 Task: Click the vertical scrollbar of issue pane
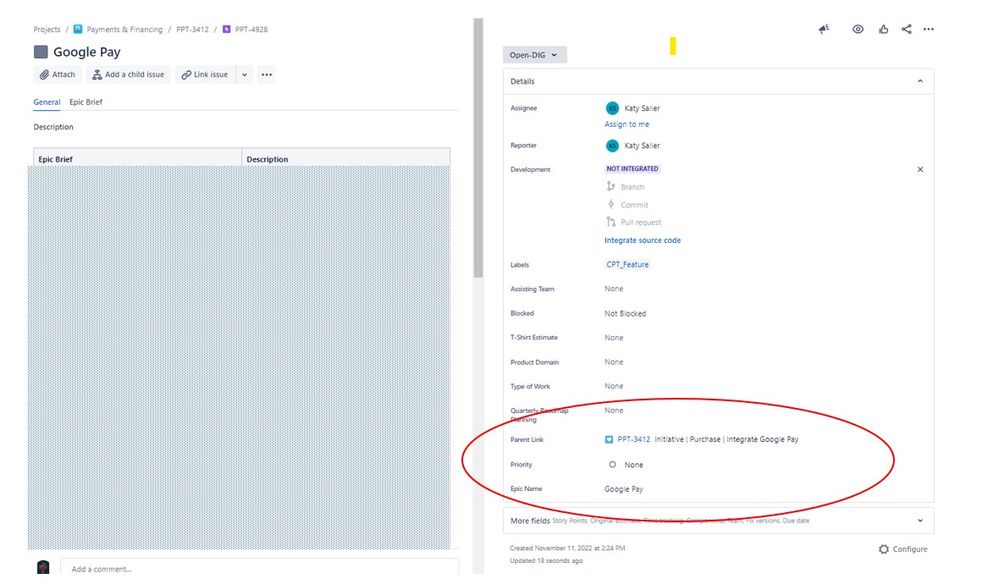click(x=478, y=148)
